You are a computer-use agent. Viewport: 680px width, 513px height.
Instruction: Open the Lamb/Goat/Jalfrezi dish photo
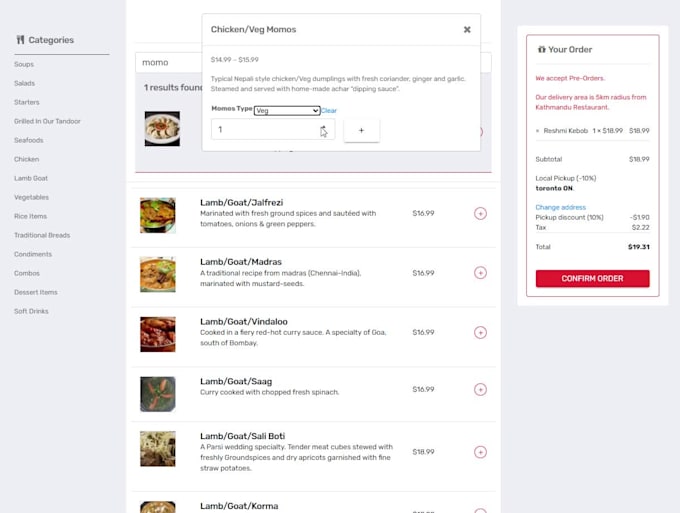tap(158, 216)
